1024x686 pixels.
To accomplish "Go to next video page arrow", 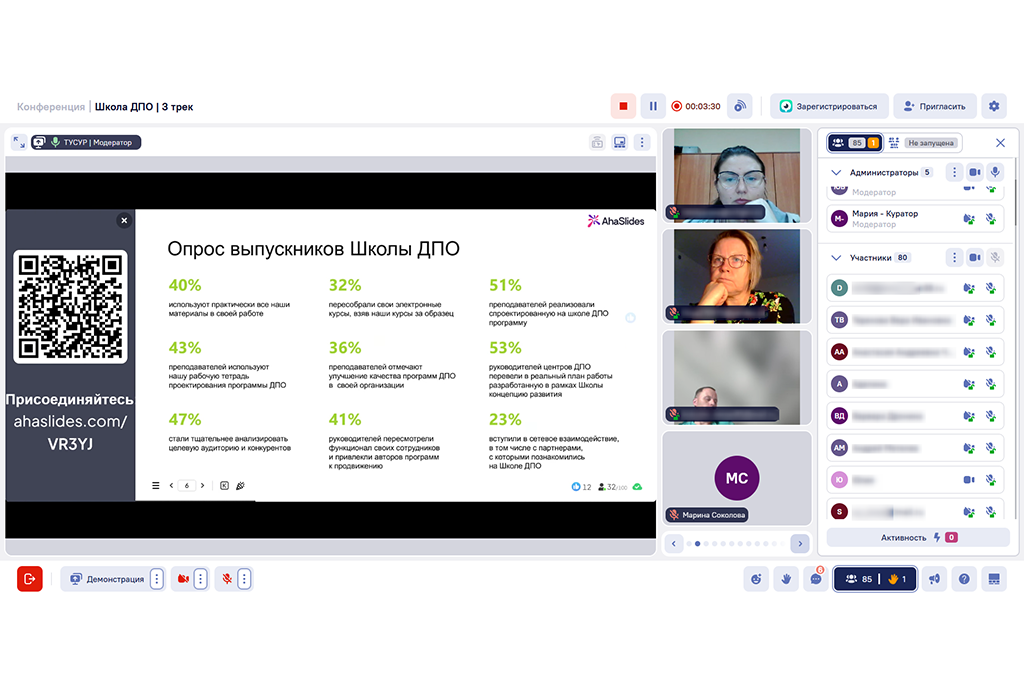I will tap(799, 543).
